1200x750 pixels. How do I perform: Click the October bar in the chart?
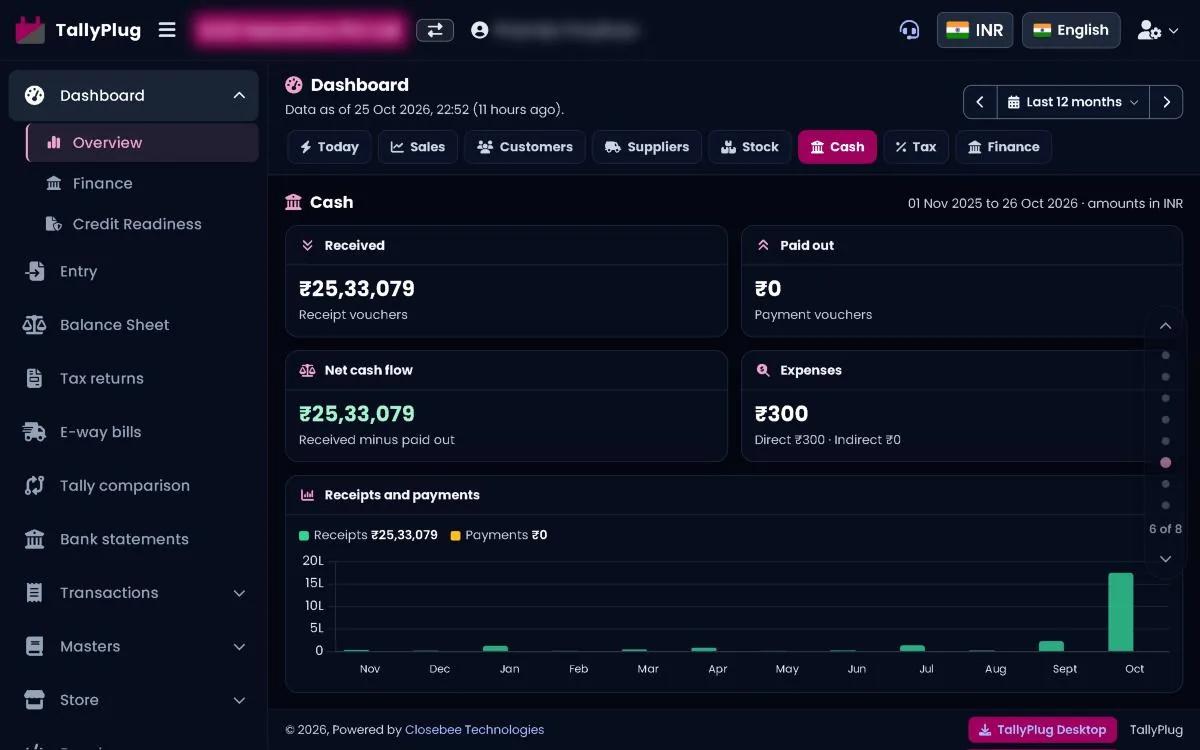point(1120,612)
